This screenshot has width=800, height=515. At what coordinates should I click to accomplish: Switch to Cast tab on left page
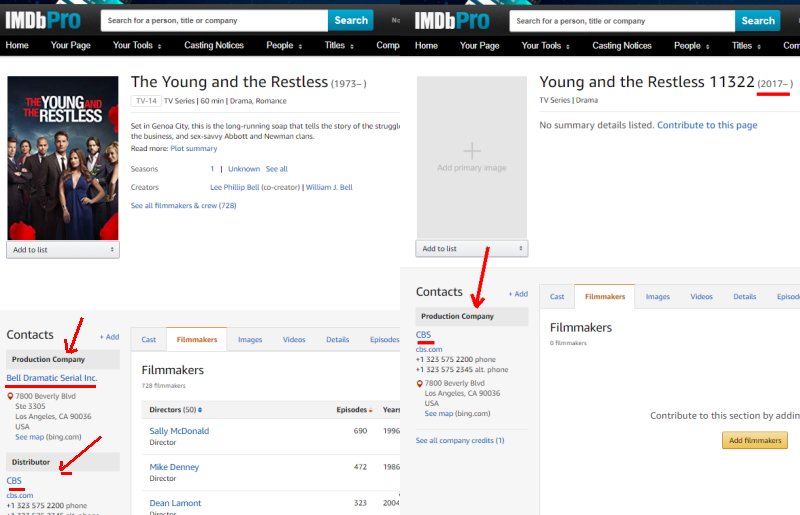tap(148, 339)
